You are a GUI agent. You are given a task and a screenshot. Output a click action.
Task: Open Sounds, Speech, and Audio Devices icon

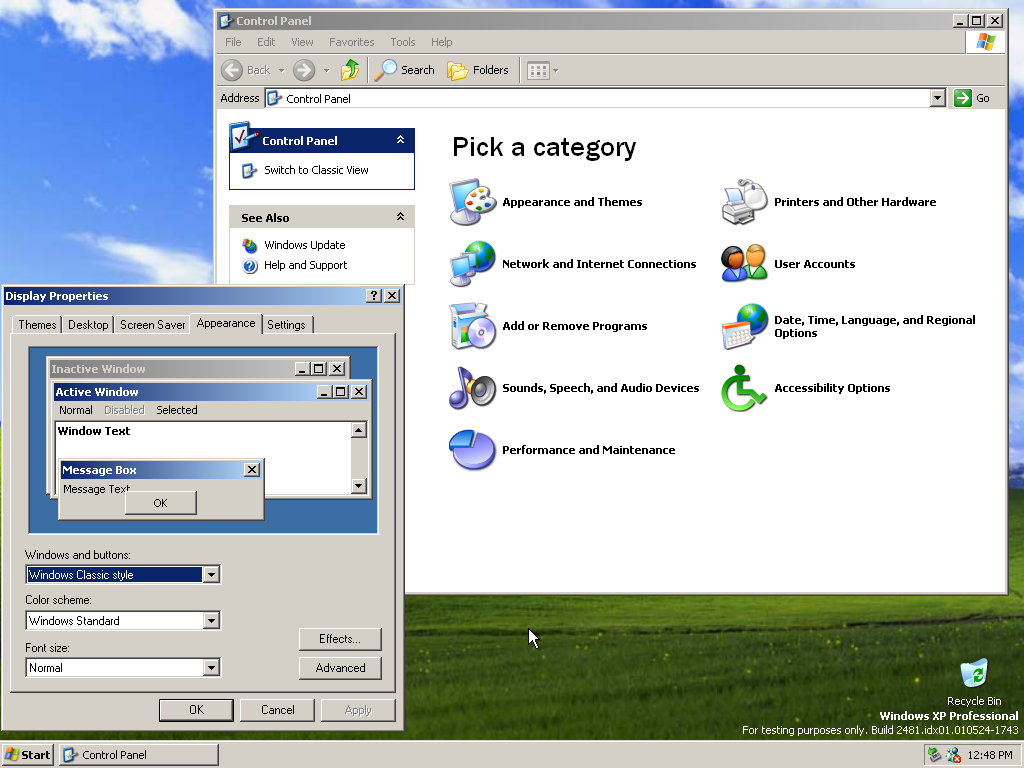[x=472, y=388]
